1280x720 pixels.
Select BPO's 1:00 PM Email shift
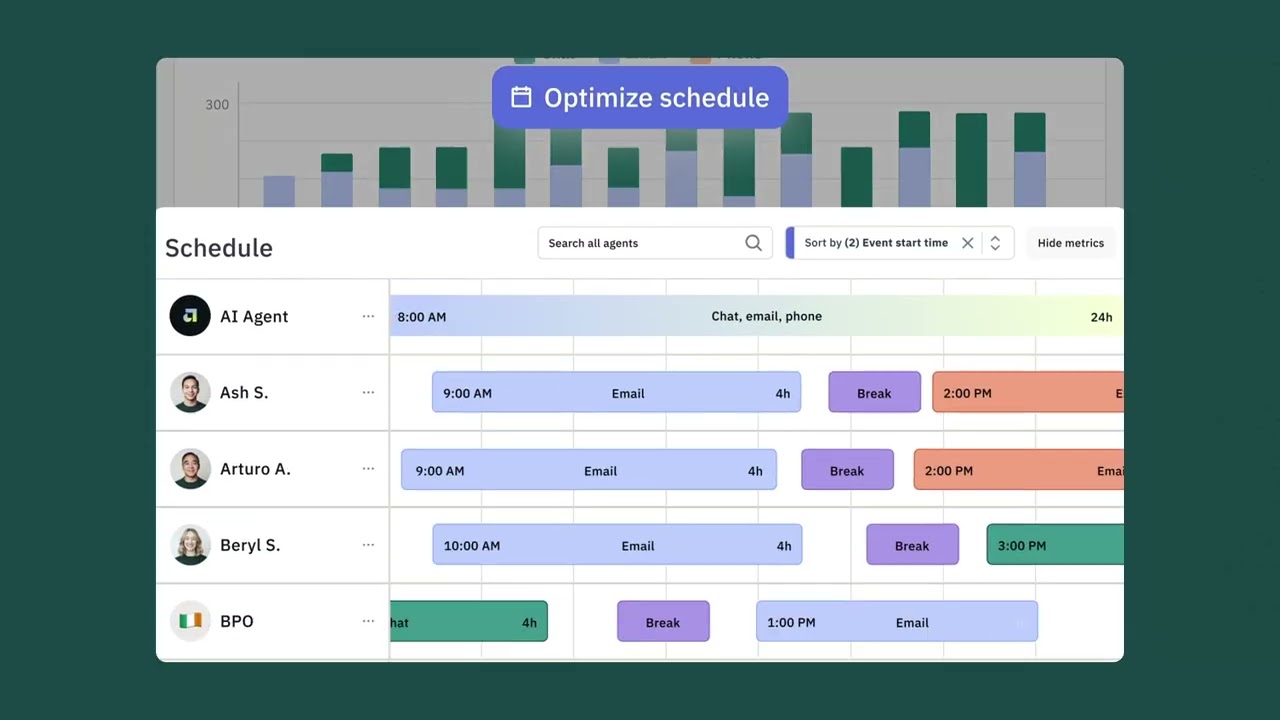pyautogui.click(x=897, y=622)
